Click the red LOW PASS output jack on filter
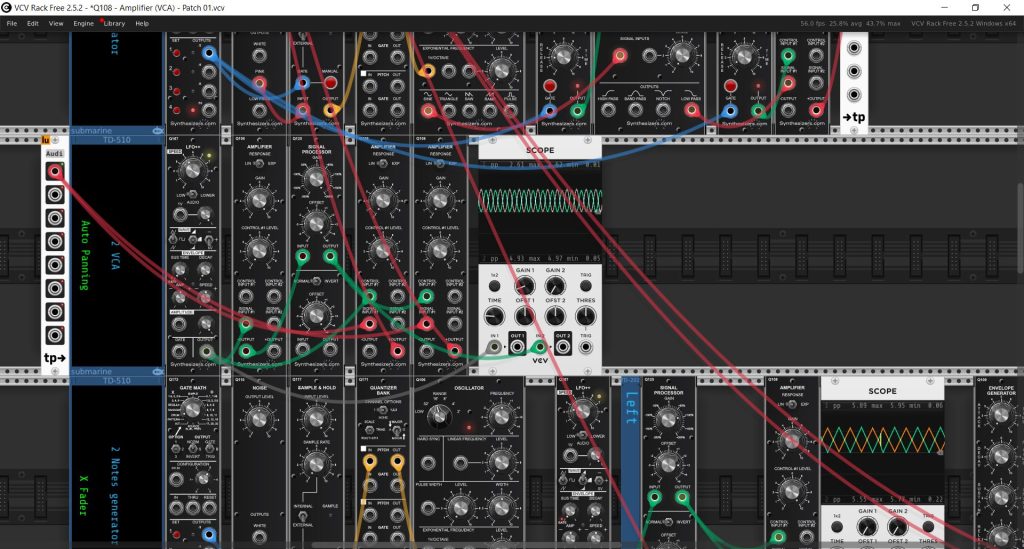 (691, 110)
